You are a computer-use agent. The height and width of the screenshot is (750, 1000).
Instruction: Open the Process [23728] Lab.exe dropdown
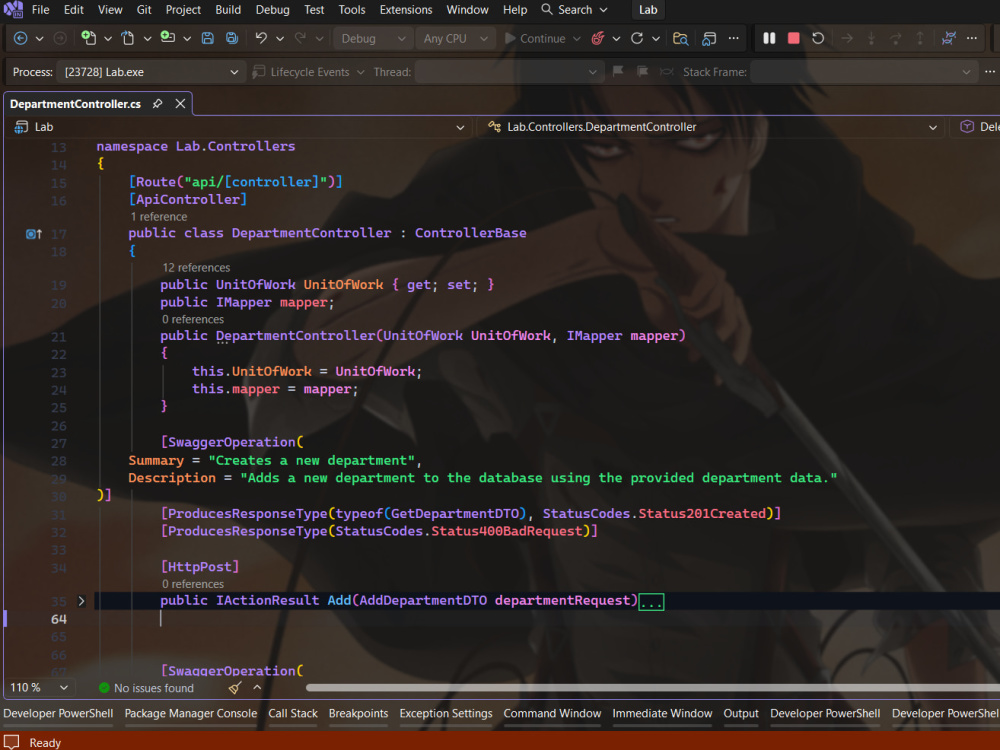click(x=151, y=72)
